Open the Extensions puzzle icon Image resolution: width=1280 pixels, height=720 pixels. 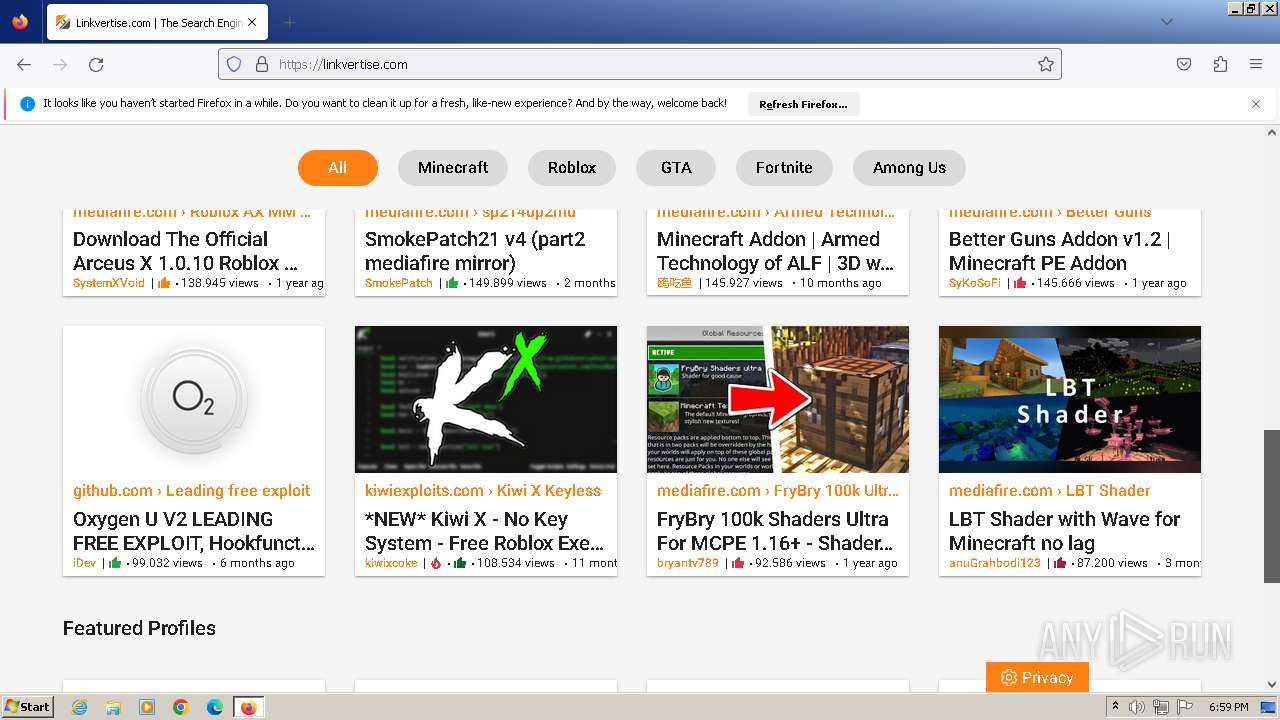coord(1220,64)
